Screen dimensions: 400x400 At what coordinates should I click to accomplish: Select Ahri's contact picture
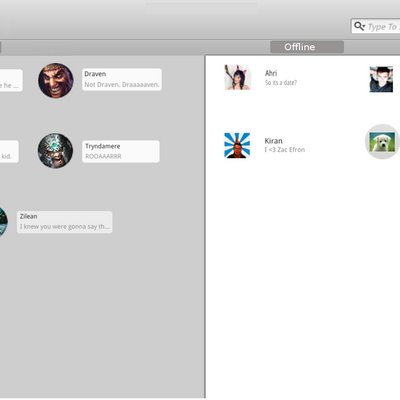pos(237,77)
